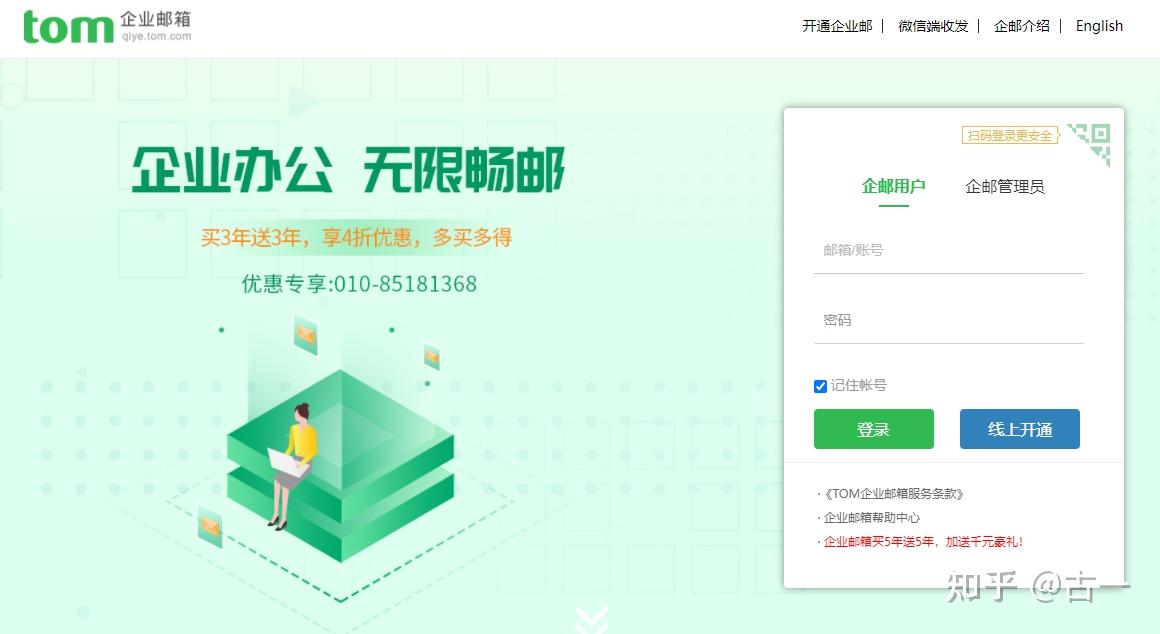Viewport: 1160px width, 634px height.
Task: Toggle the 记住帐号 checkbox
Action: (x=820, y=386)
